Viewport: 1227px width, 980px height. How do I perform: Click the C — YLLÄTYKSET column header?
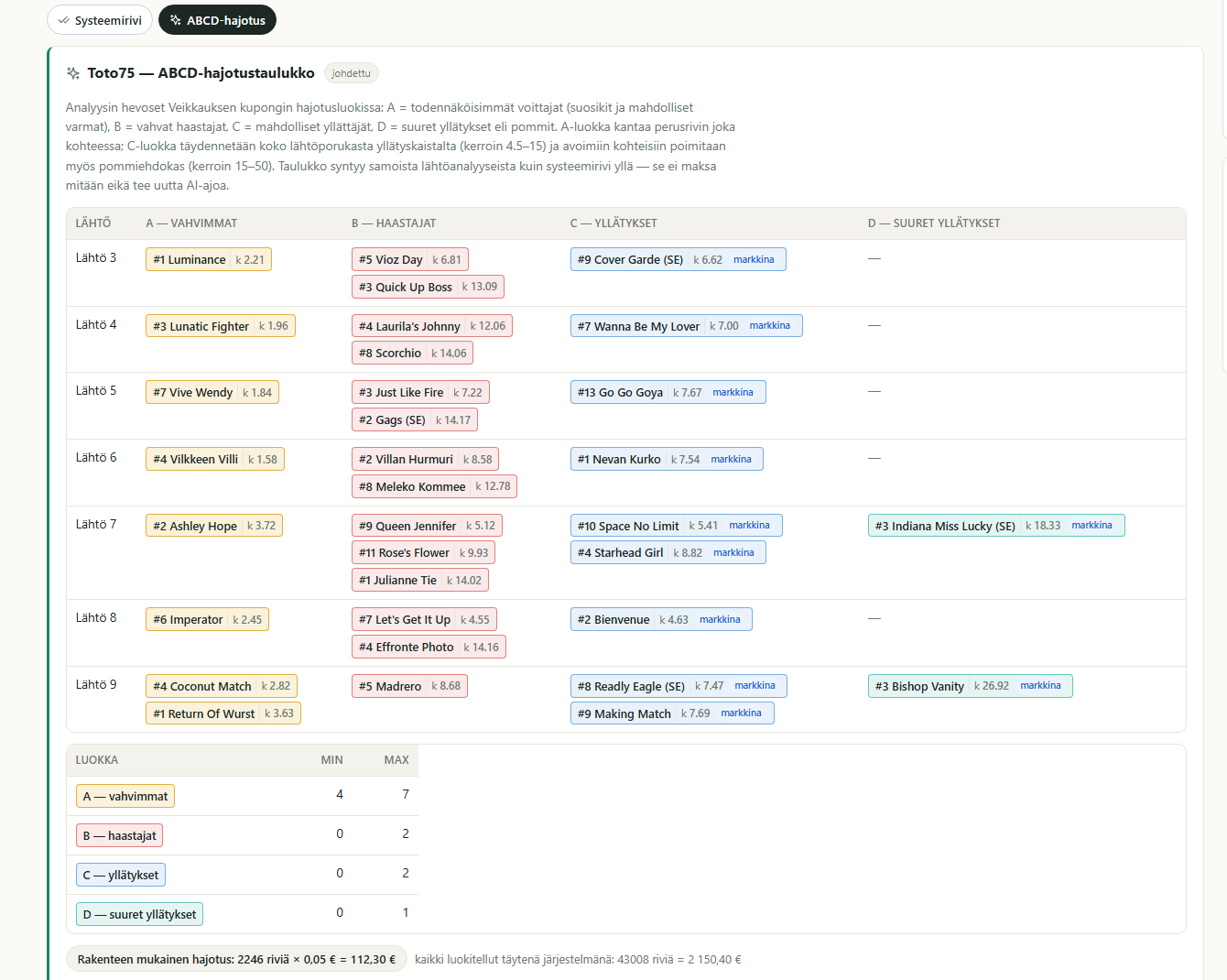pos(613,223)
